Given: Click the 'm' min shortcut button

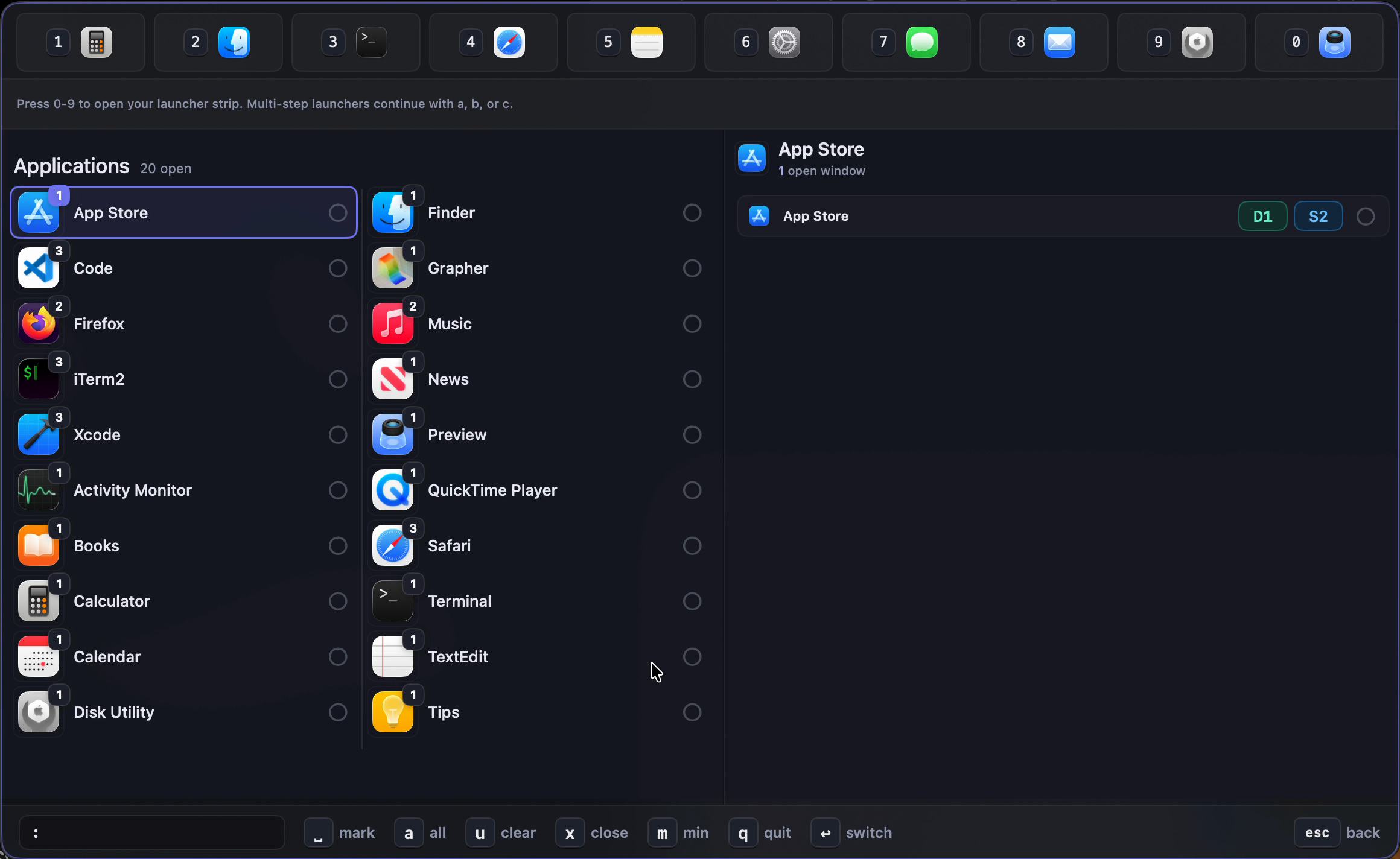Looking at the screenshot, I should pos(662,833).
